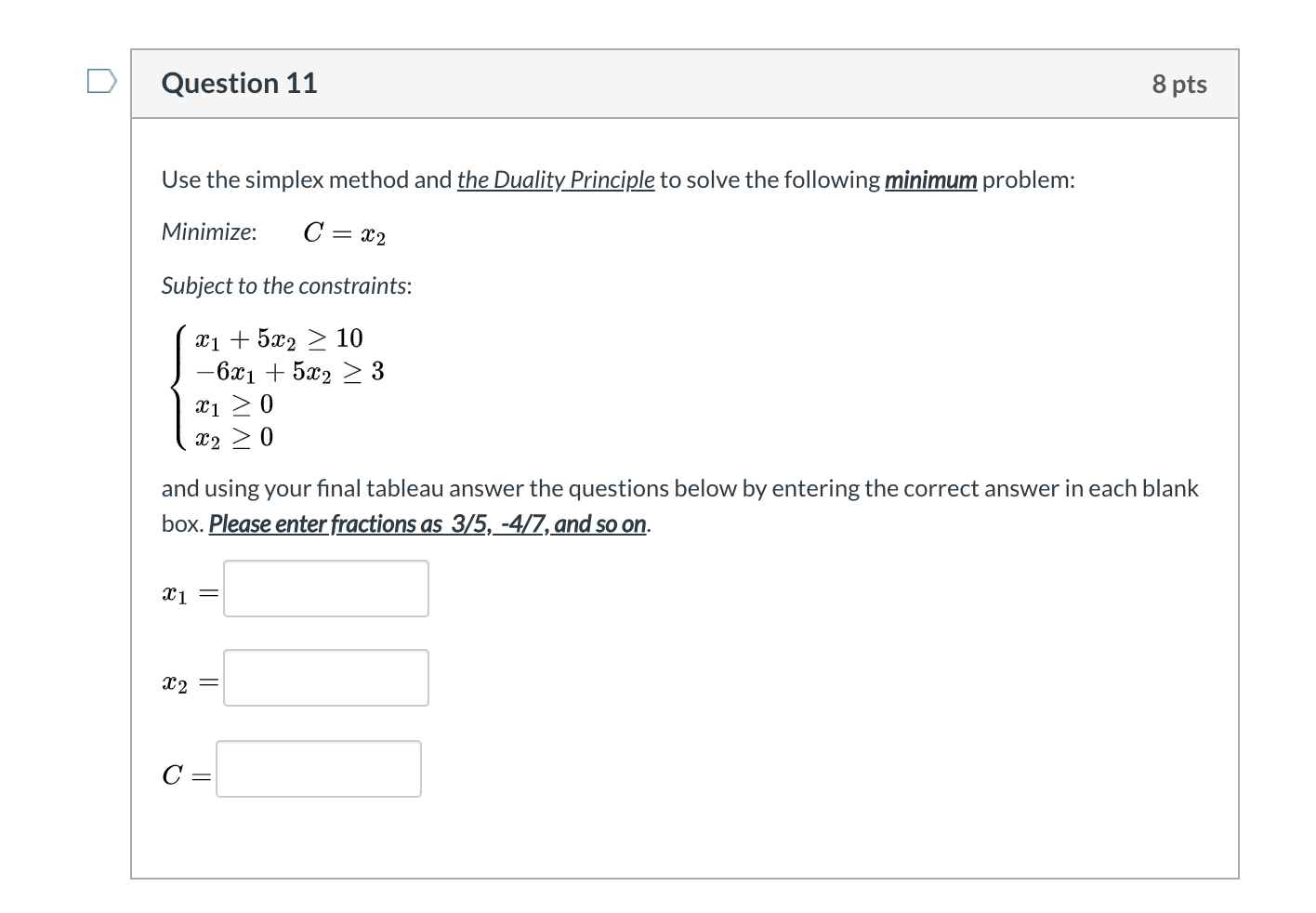Select the constraint -6x1 + 5x2 ≥ 3

click(x=288, y=371)
